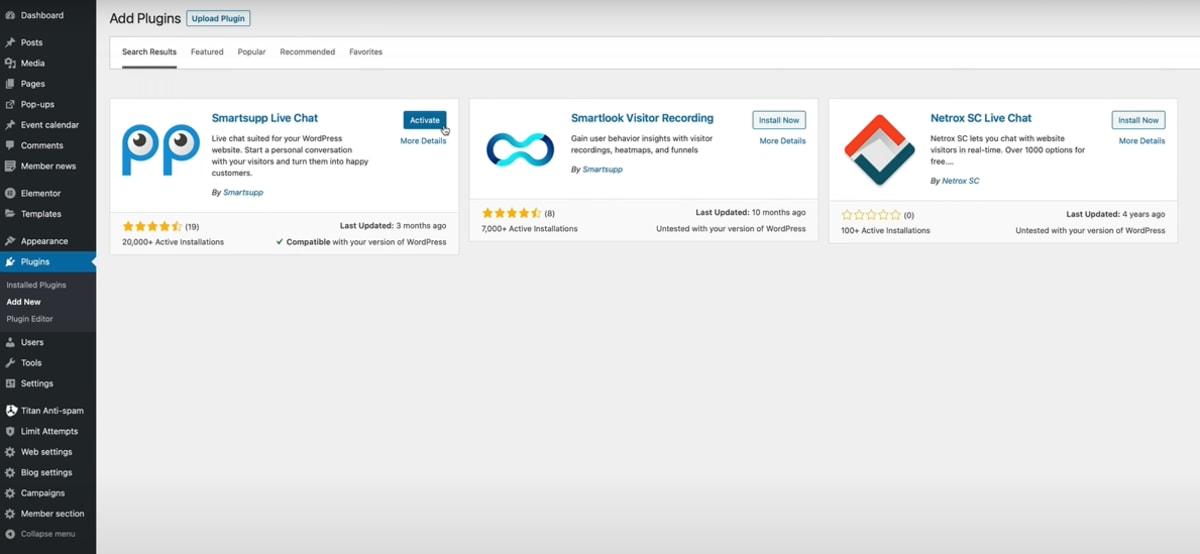Click the Comments bubble icon
Image resolution: width=1200 pixels, height=554 pixels.
point(10,145)
